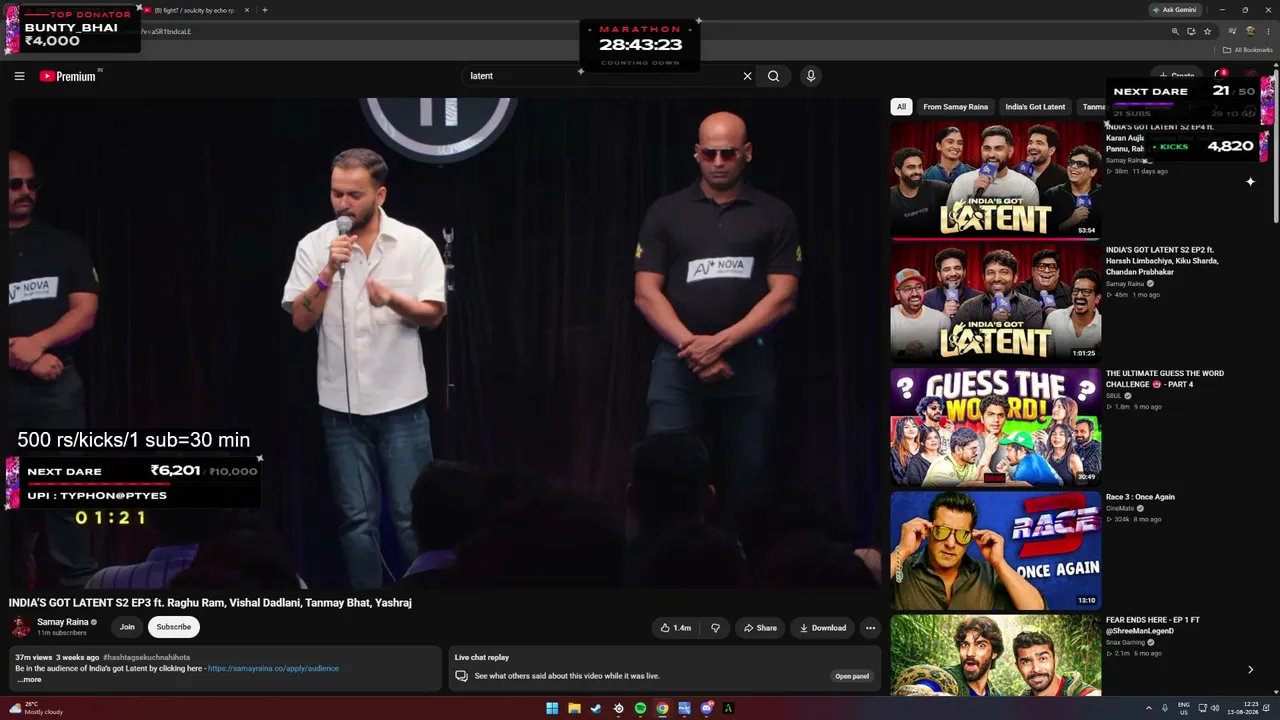Open Race 3 Once Again thumbnail
This screenshot has width=1280, height=720.
pos(995,549)
